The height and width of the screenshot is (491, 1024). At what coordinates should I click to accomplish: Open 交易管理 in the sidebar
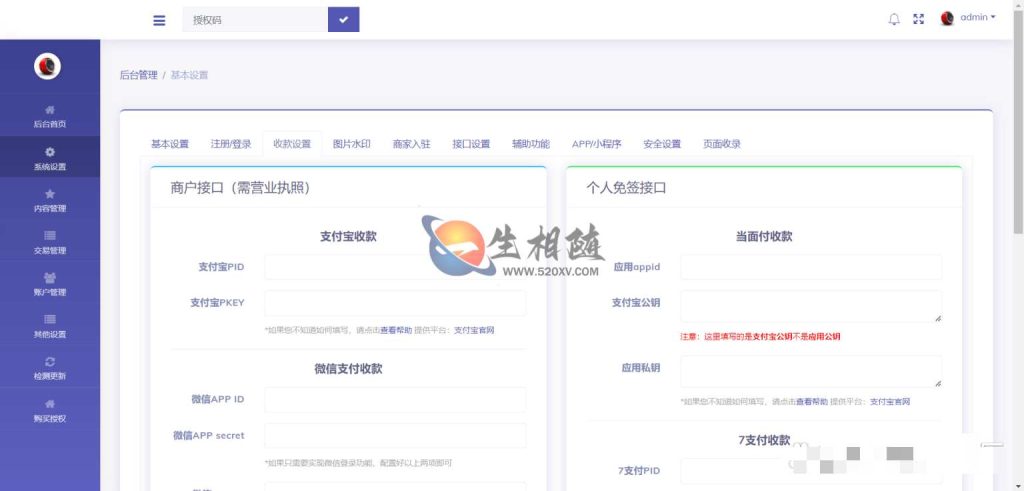tap(50, 242)
